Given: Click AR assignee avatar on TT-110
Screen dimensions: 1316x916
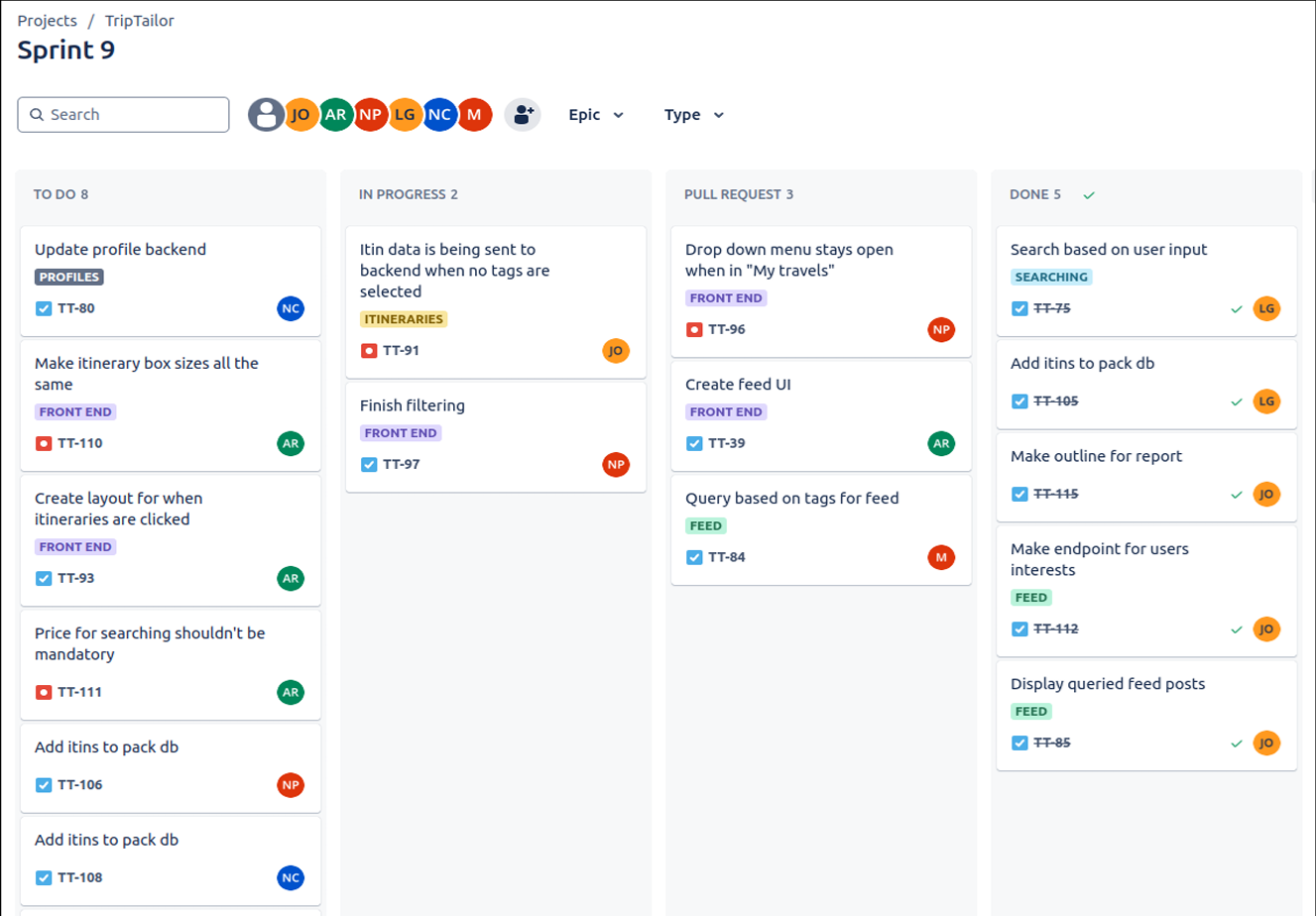Looking at the screenshot, I should pyautogui.click(x=291, y=443).
